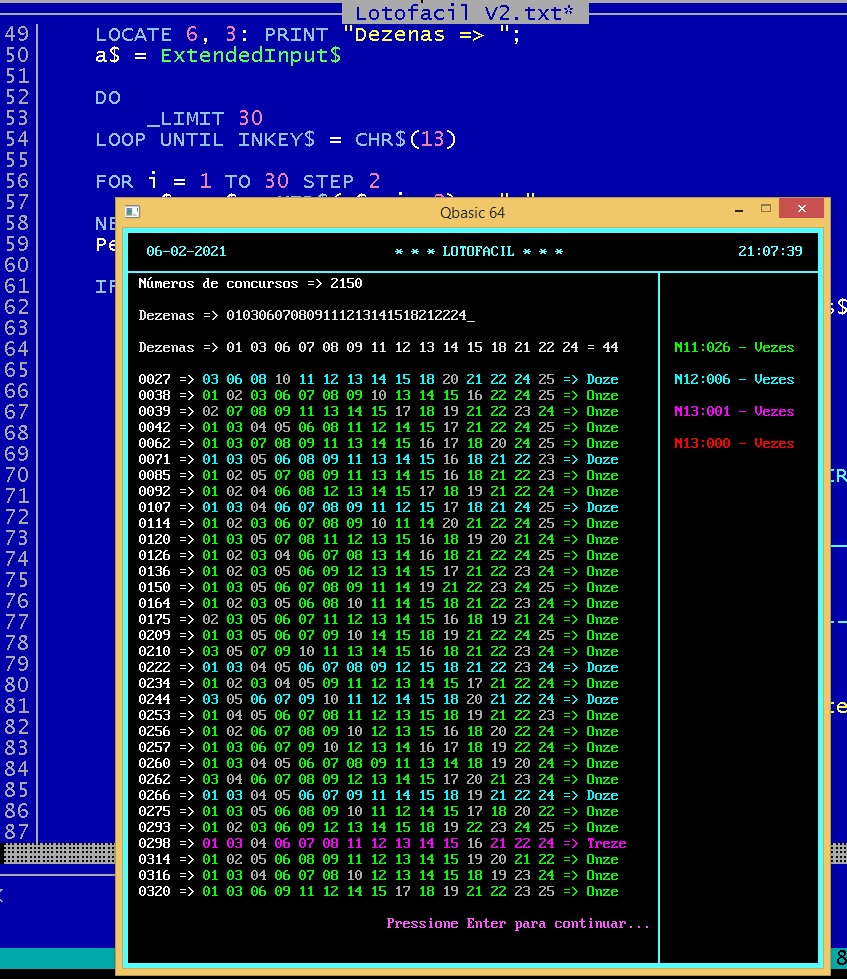Click the magenta N13:001 - Vezes counter
847x979 pixels.
(x=734, y=412)
